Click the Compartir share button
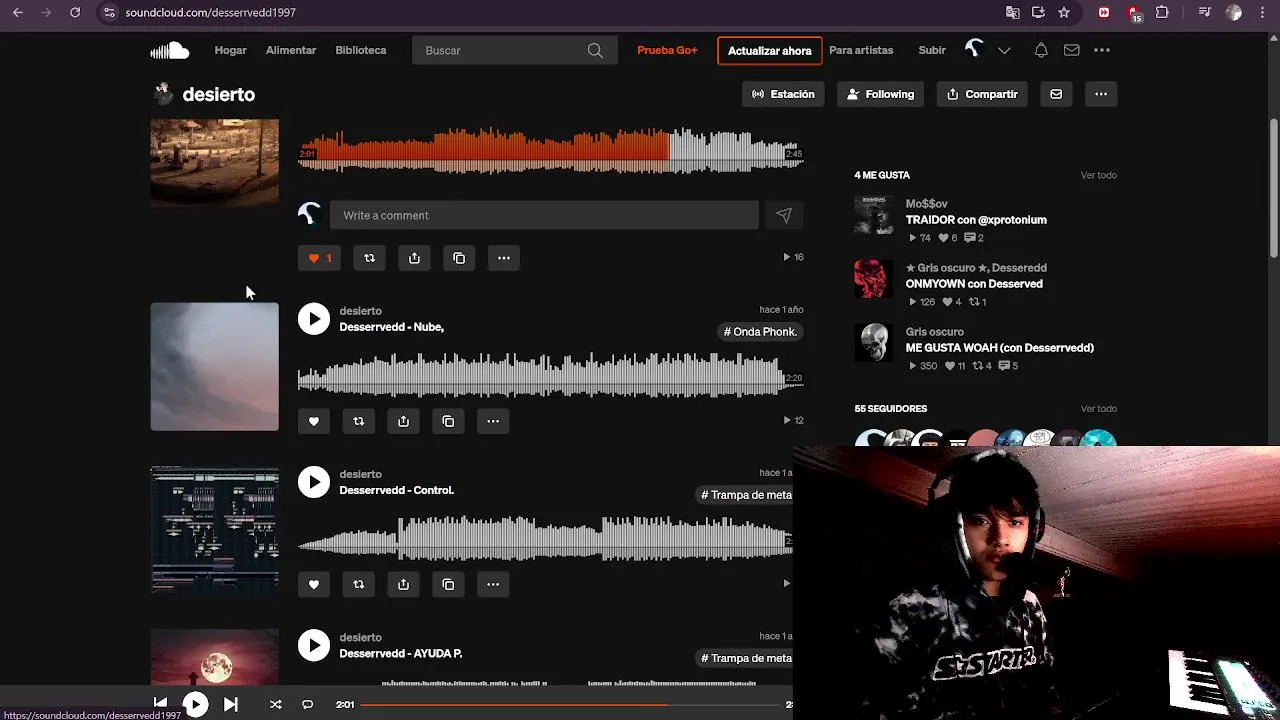Viewport: 1280px width, 720px height. (982, 94)
